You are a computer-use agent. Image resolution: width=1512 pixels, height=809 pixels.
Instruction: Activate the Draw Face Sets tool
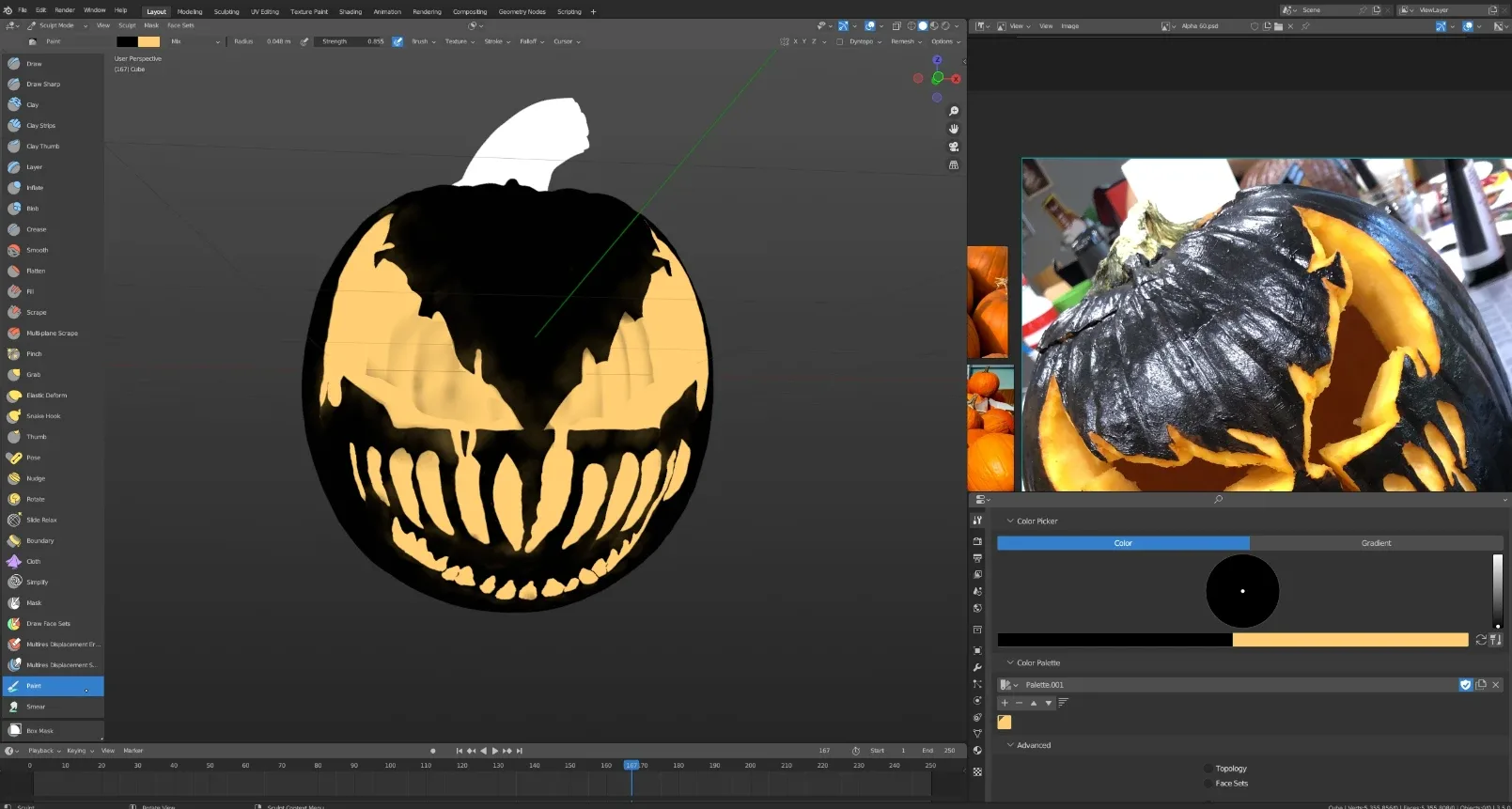click(48, 624)
